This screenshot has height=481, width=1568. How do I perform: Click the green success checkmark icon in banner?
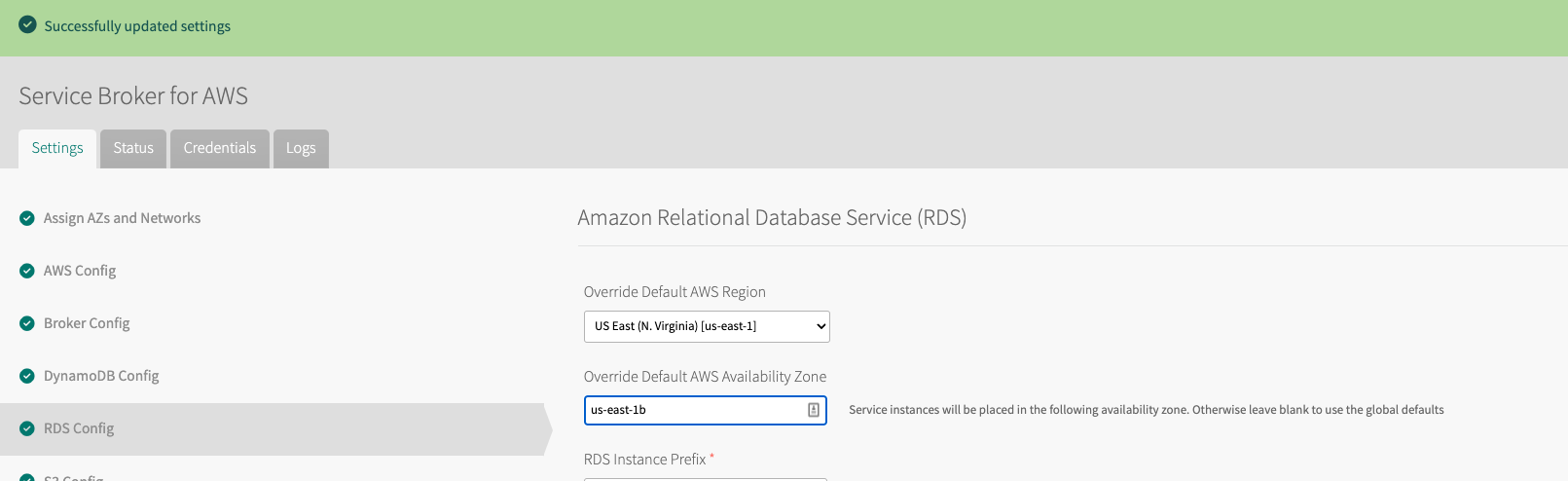(27, 25)
